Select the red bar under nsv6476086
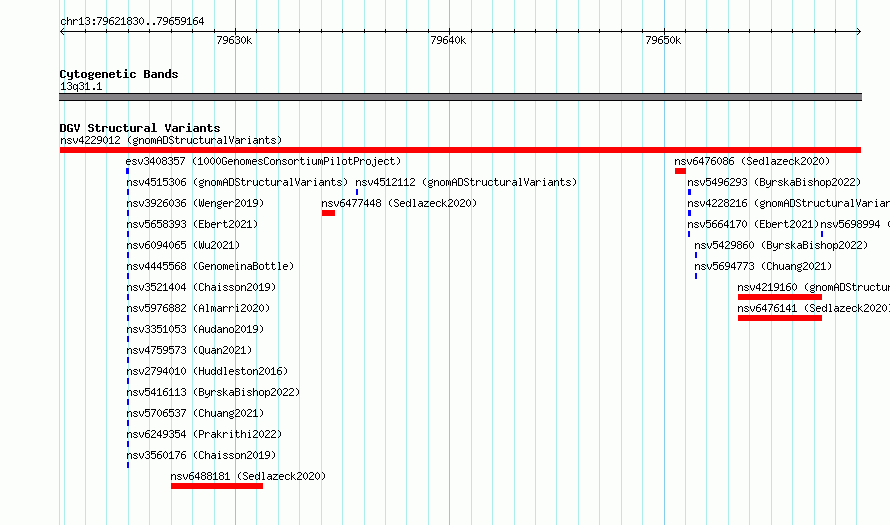The height and width of the screenshot is (525, 890). point(681,171)
